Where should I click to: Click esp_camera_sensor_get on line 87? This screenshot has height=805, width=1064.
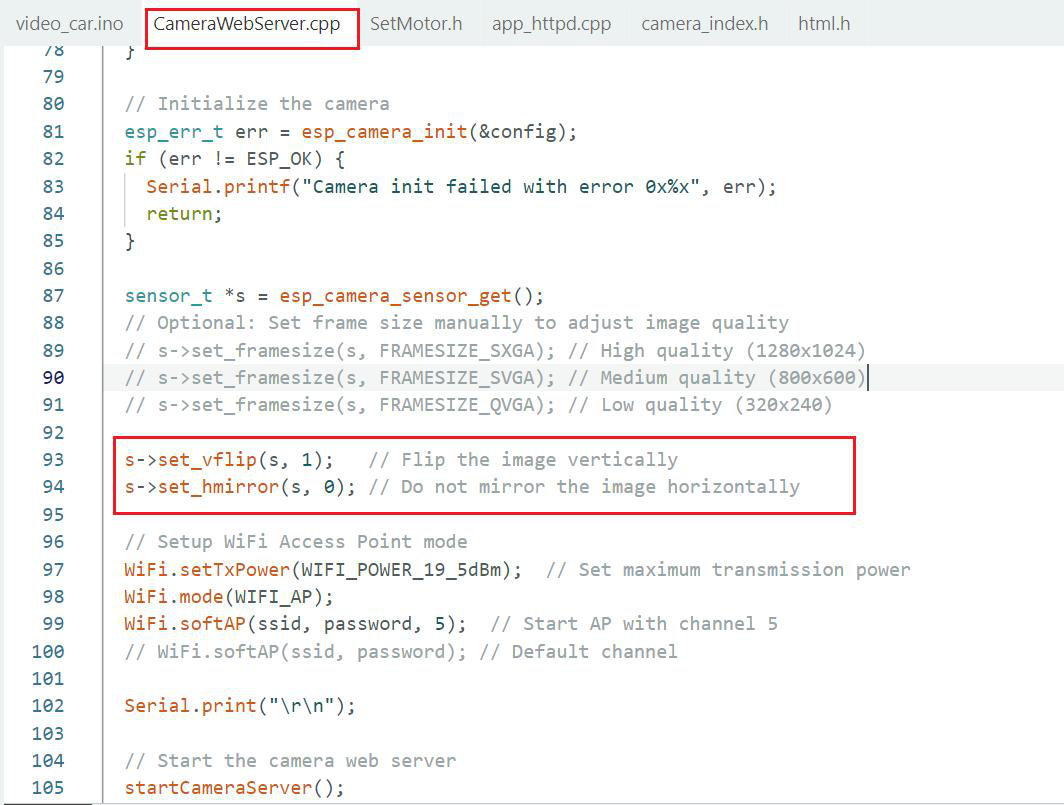tap(395, 296)
